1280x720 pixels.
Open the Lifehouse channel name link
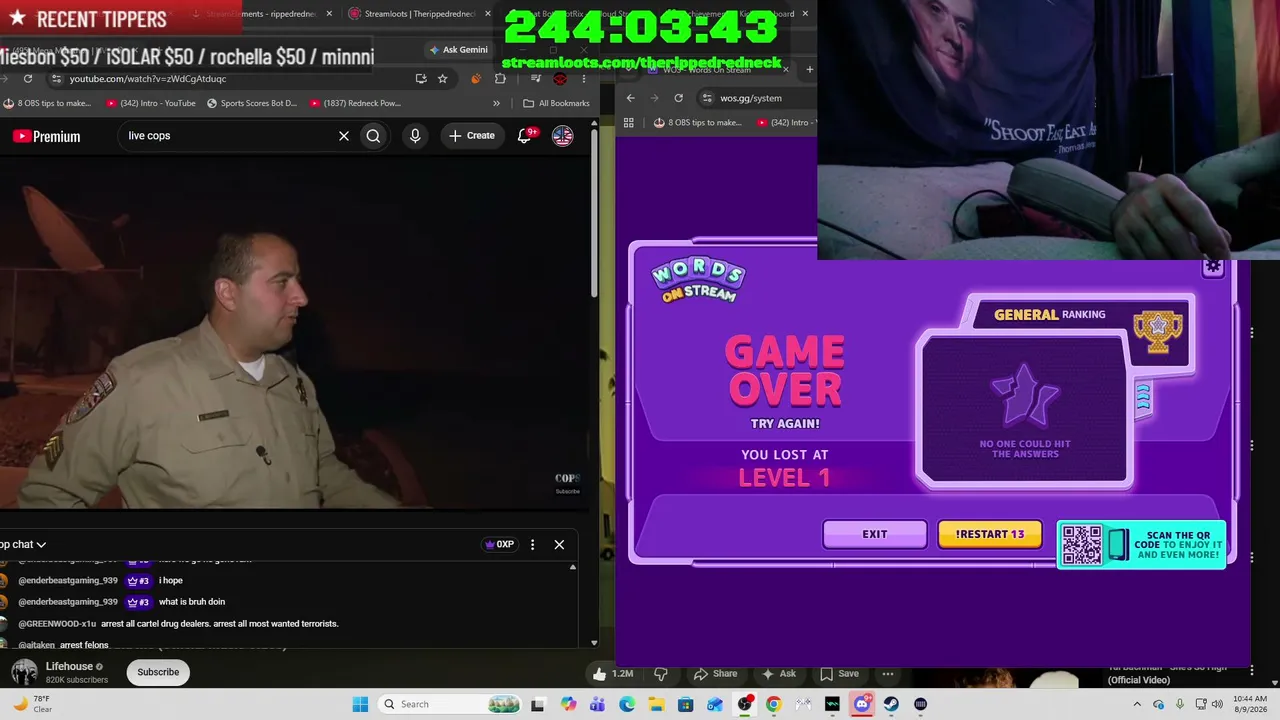coord(70,666)
